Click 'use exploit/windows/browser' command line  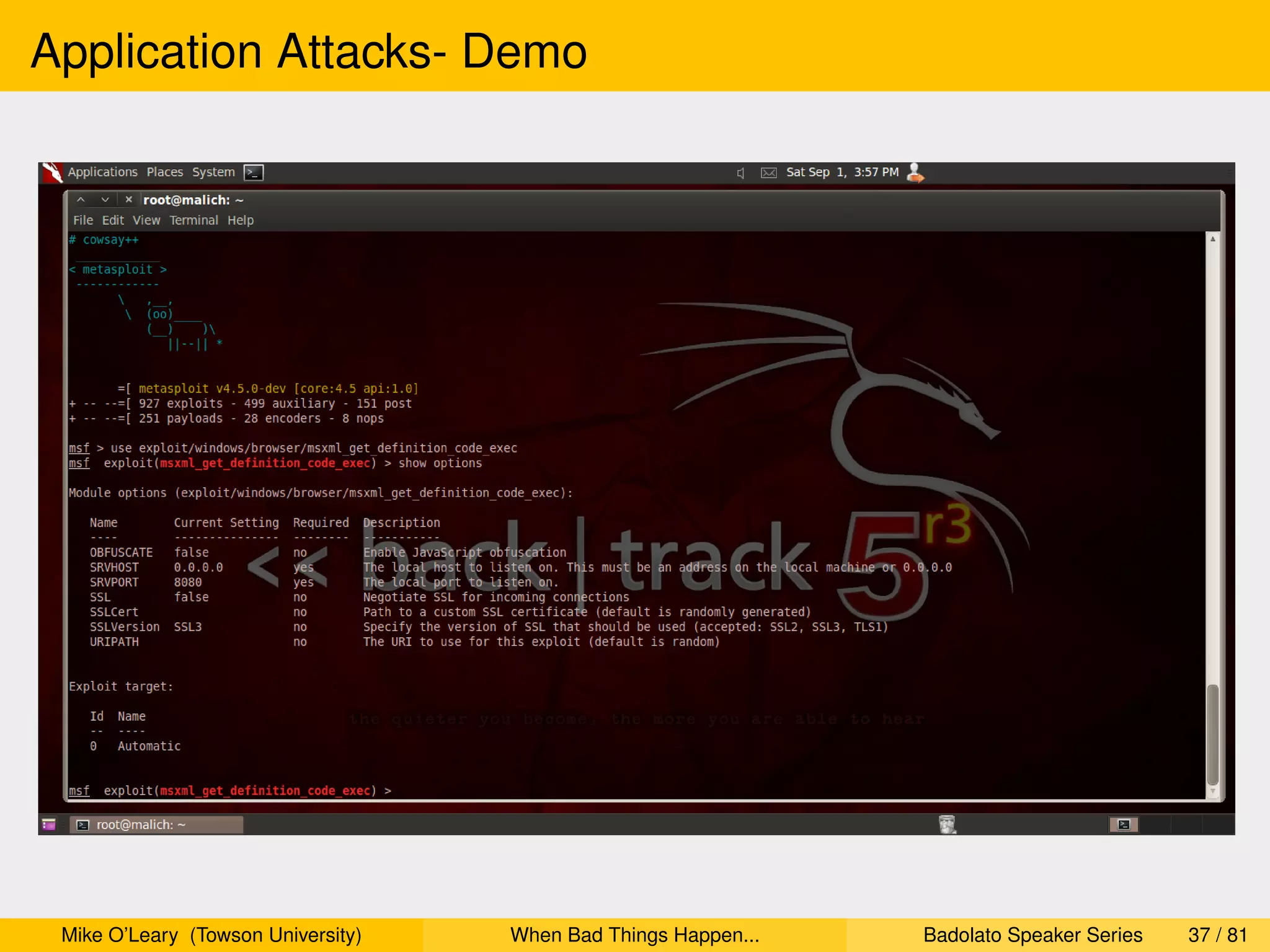pos(293,448)
